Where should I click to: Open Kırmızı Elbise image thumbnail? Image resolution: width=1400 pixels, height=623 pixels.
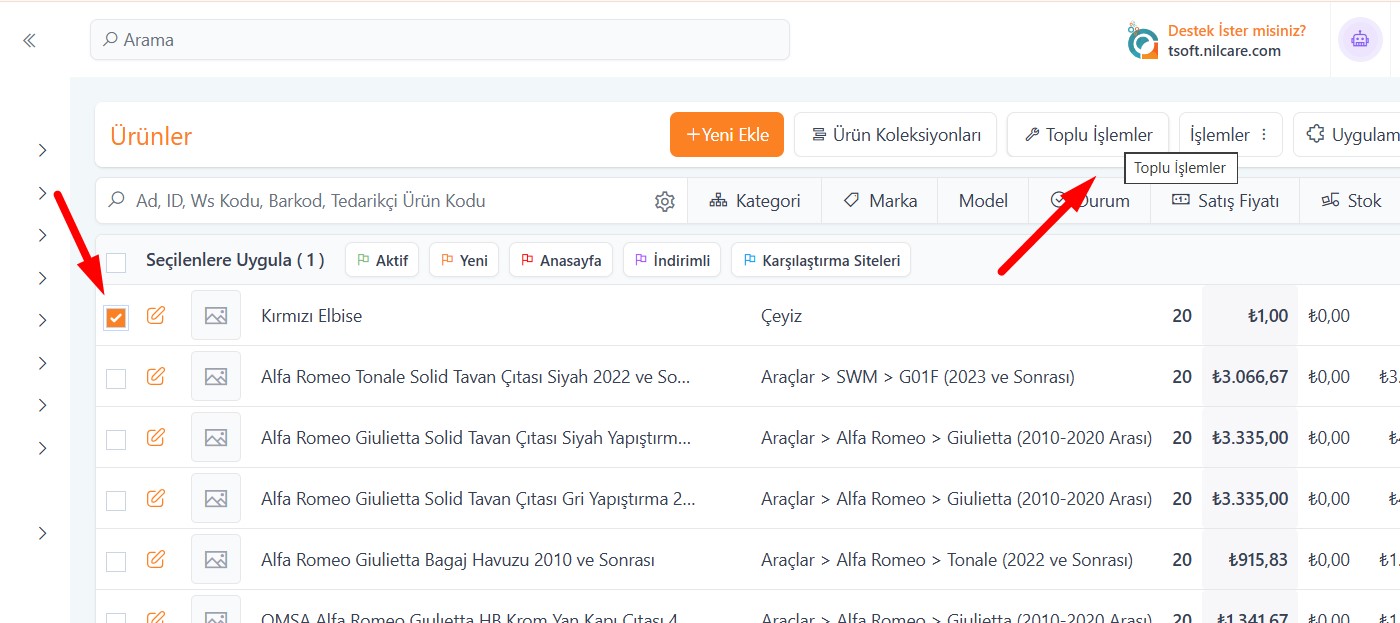(x=216, y=316)
